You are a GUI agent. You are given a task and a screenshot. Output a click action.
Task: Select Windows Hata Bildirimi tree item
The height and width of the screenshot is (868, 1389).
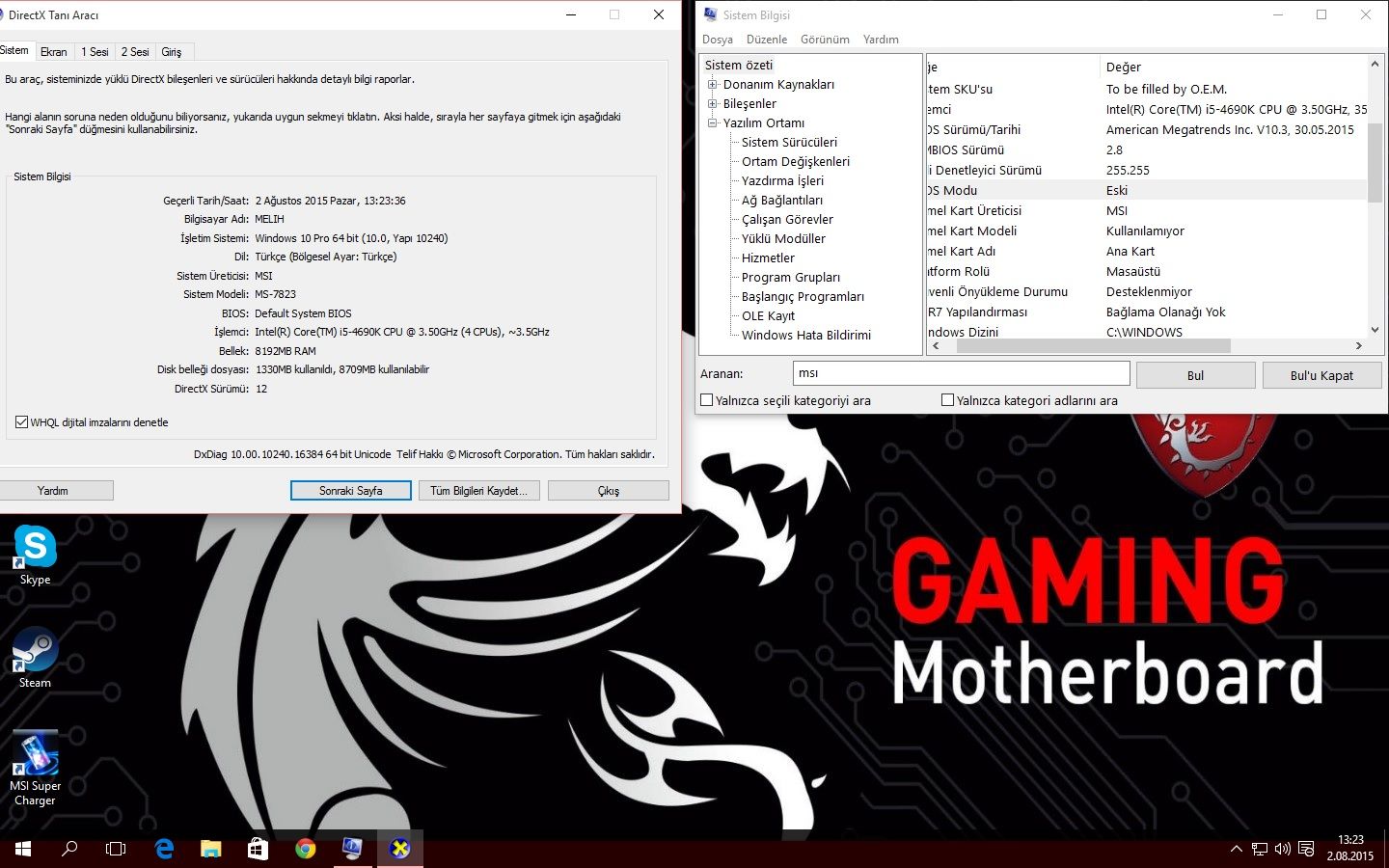point(806,336)
